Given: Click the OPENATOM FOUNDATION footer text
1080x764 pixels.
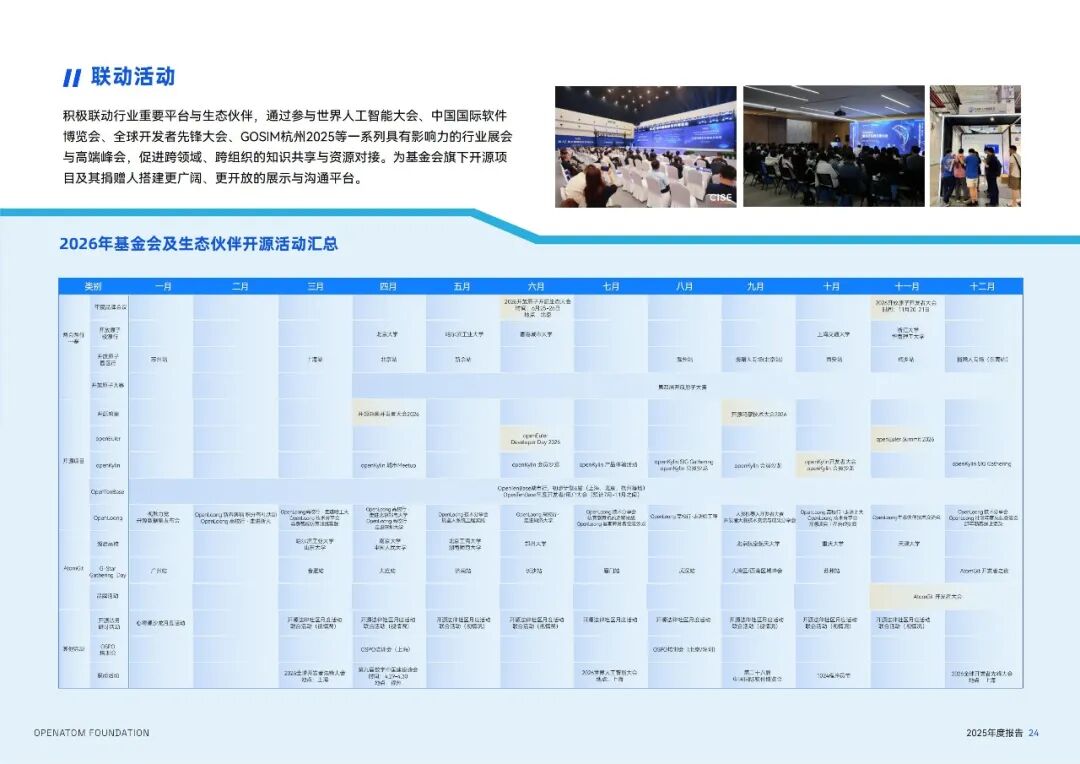Looking at the screenshot, I should [x=91, y=733].
